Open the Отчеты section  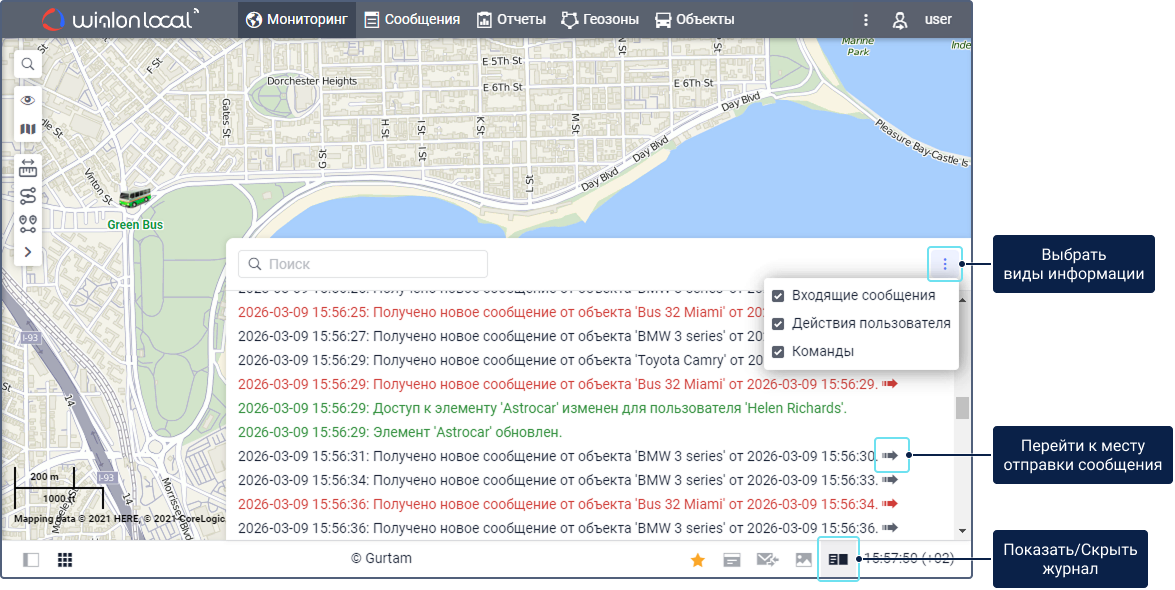(511, 19)
